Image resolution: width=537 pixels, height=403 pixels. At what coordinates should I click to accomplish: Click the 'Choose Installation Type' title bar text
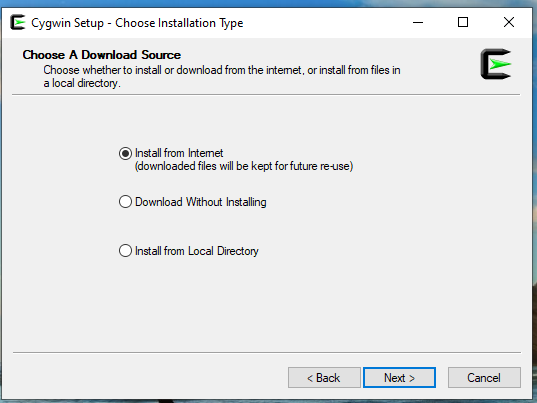(179, 23)
